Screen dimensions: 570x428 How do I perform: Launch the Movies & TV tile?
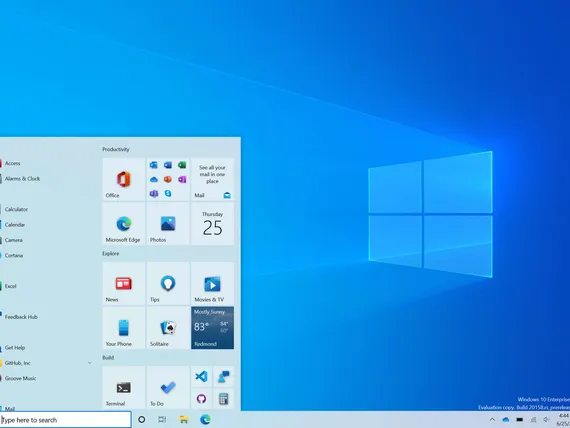[x=212, y=283]
